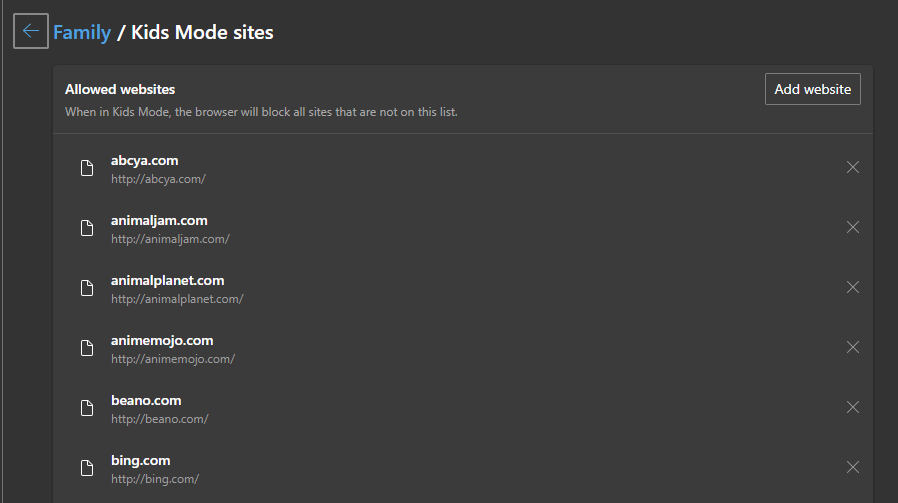Remove animaljam.com from allowed websites
The height and width of the screenshot is (503, 898).
pos(853,227)
